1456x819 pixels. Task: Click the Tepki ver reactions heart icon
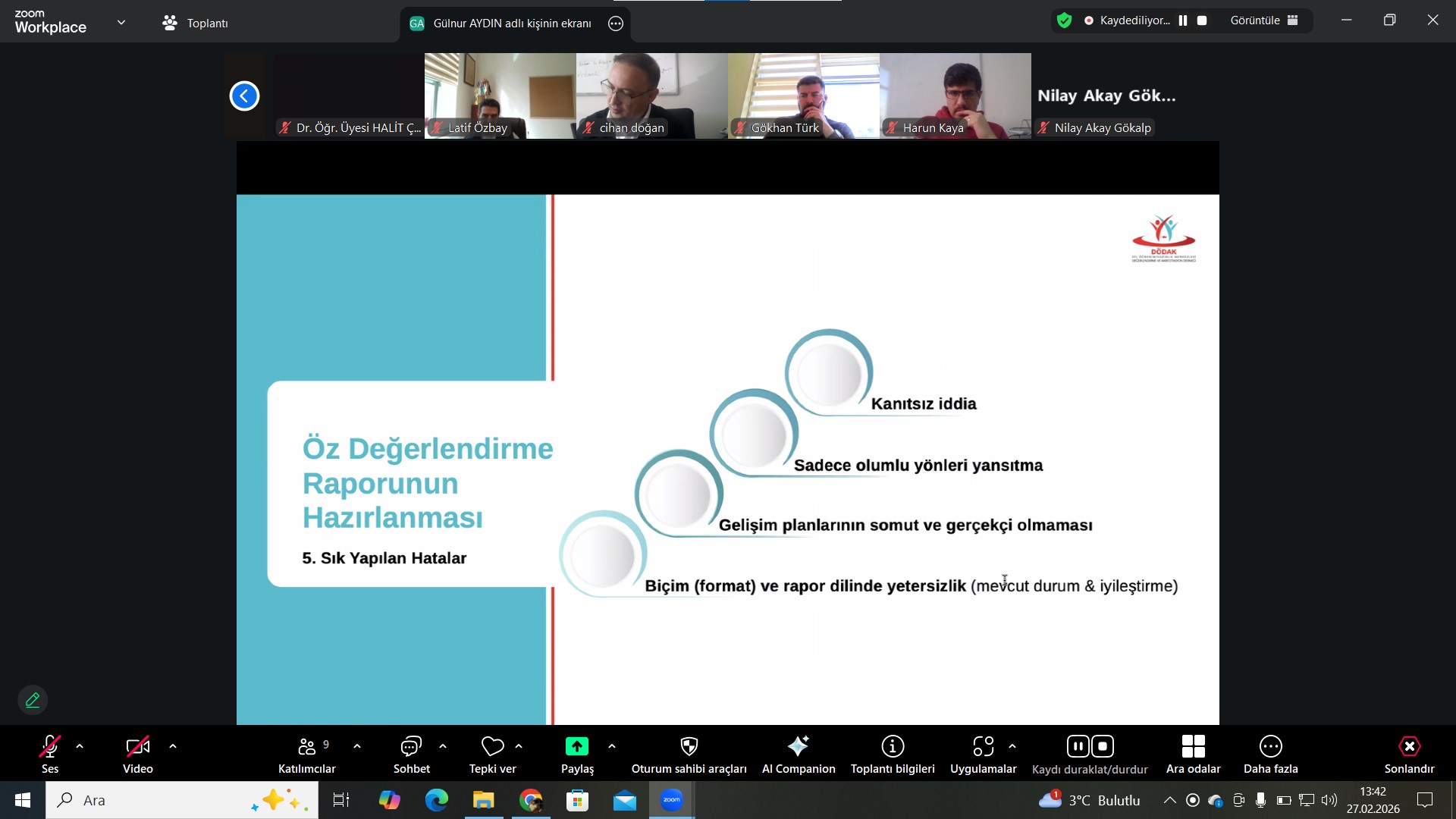tap(492, 747)
